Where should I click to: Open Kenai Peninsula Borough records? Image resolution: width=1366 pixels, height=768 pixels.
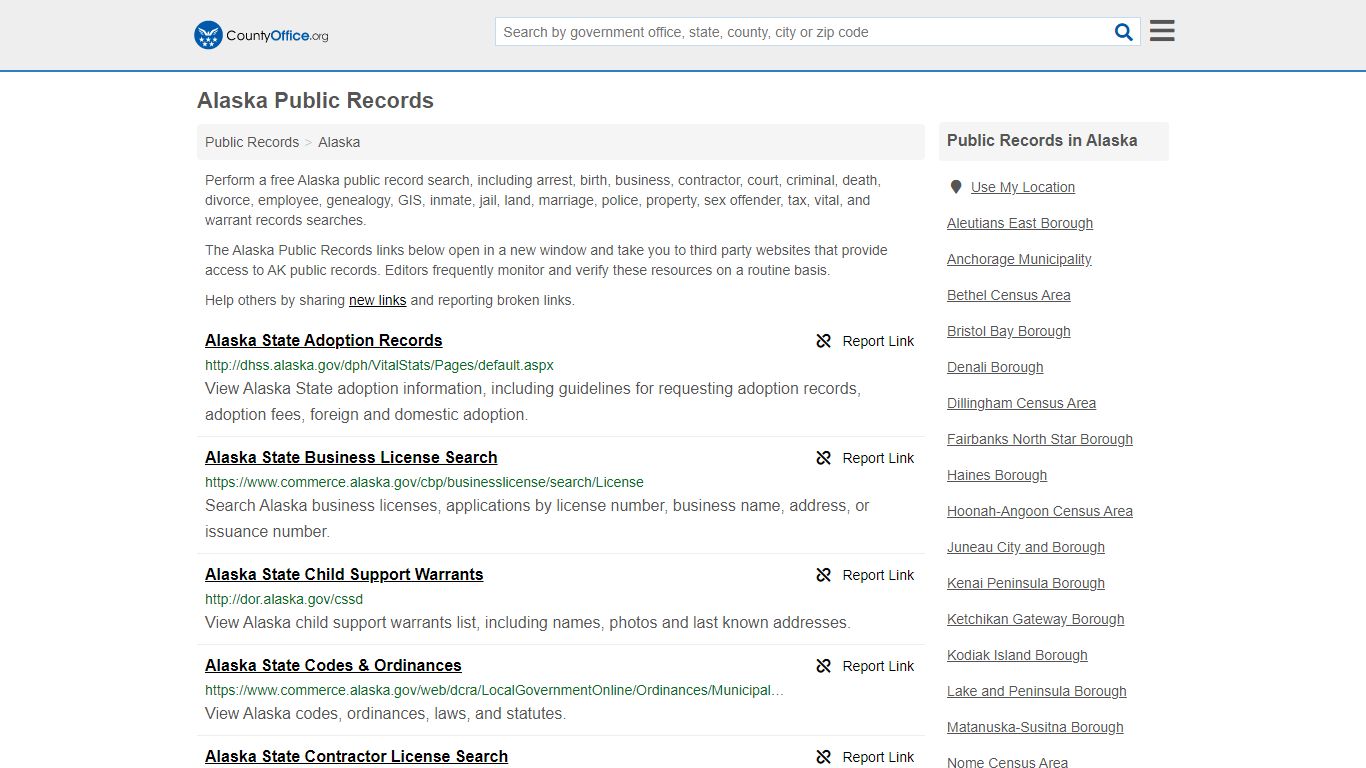(1026, 583)
